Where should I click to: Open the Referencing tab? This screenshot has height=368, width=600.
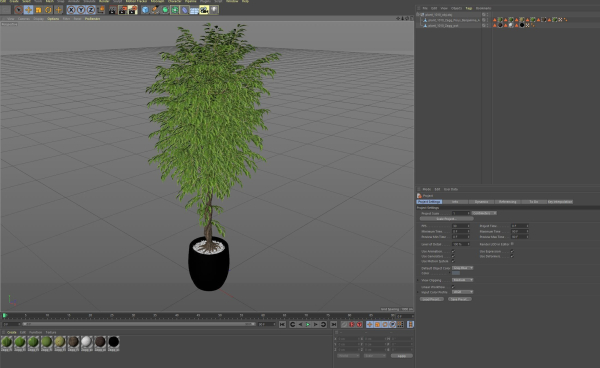point(508,202)
